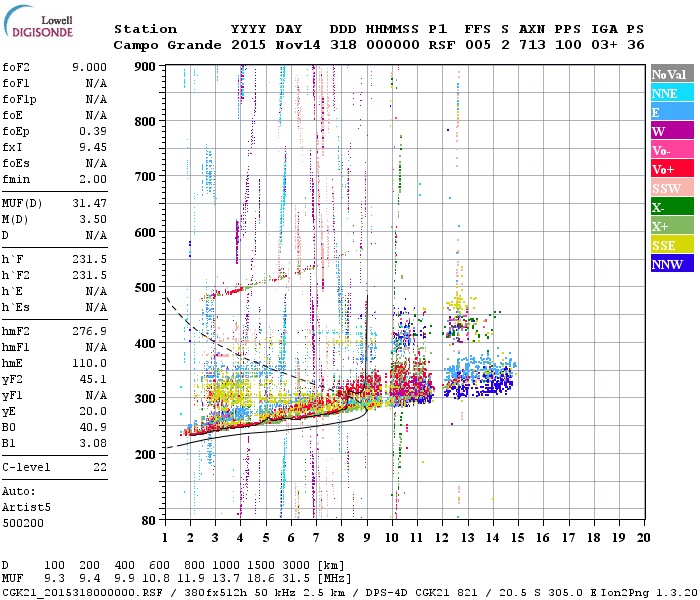The height and width of the screenshot is (600, 700).
Task: Click the B0 value 40.9
Action: [93, 427]
